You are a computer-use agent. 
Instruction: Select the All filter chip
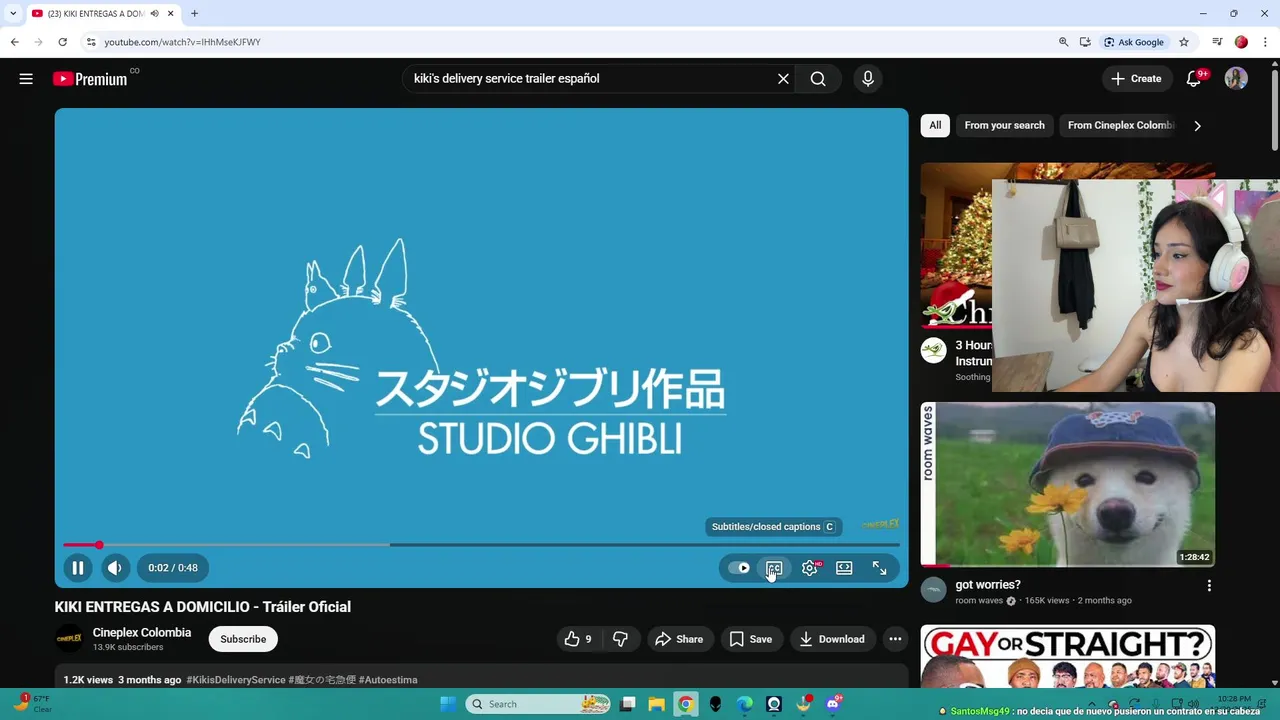coord(935,125)
